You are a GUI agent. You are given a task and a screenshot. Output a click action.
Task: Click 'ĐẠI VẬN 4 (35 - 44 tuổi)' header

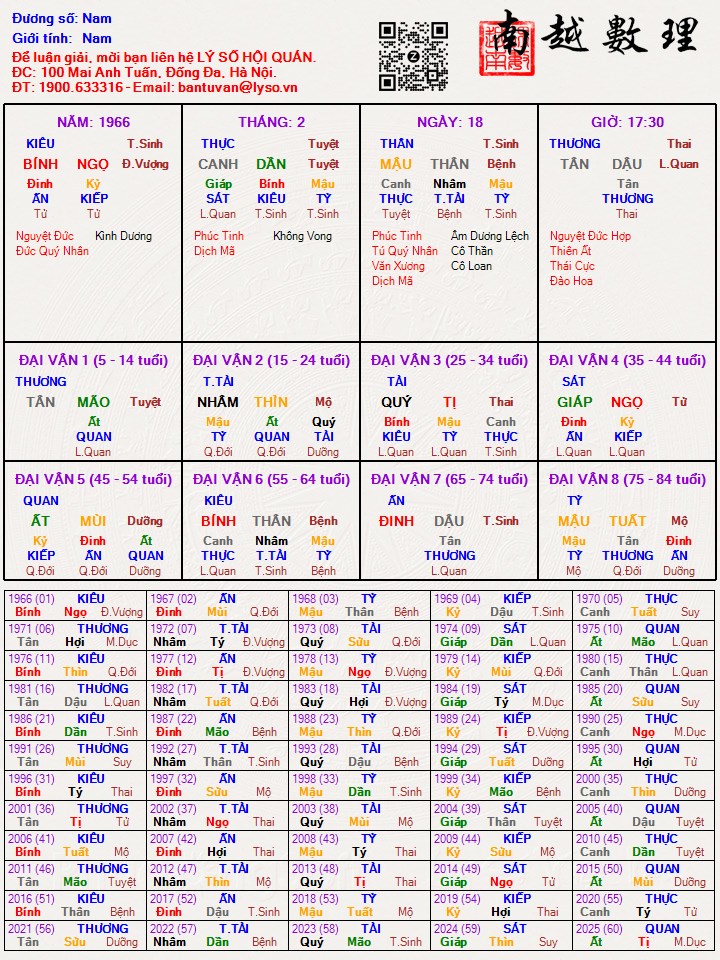628,360
